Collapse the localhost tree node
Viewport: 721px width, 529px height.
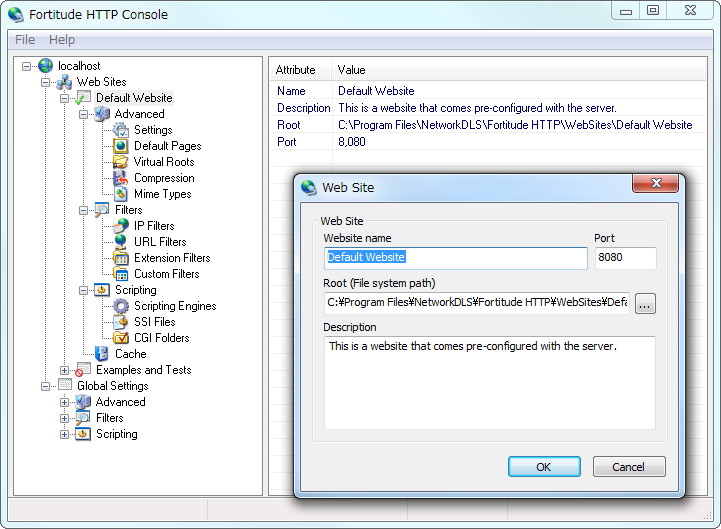[x=27, y=66]
